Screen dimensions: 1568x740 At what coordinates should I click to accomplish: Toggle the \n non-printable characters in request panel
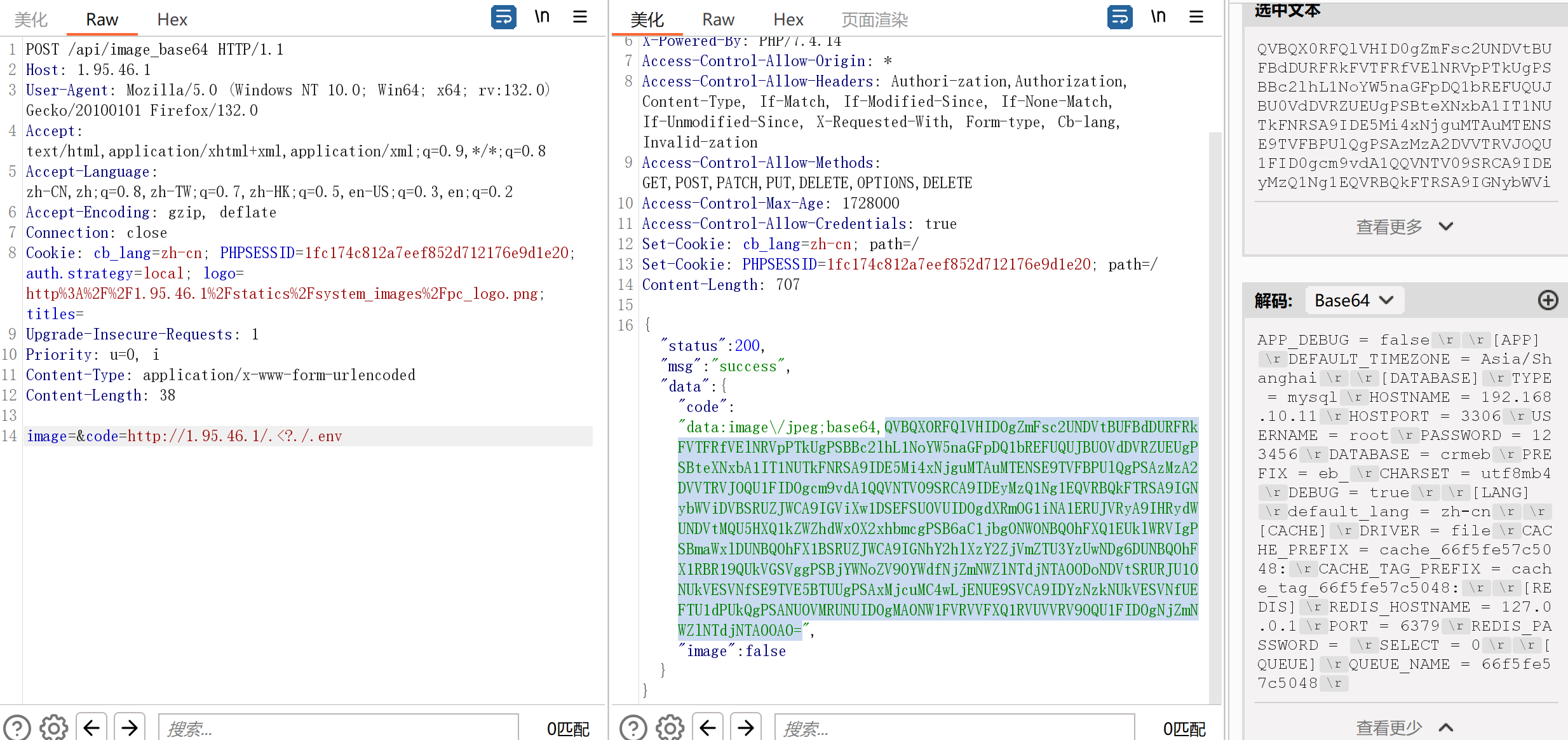(541, 17)
